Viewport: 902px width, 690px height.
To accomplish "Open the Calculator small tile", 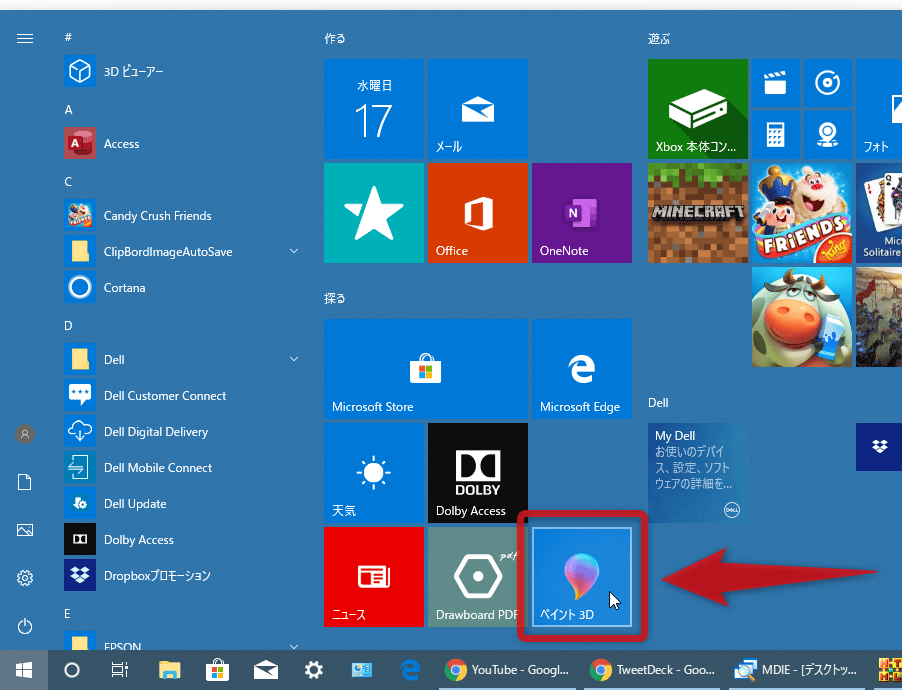I will click(775, 135).
